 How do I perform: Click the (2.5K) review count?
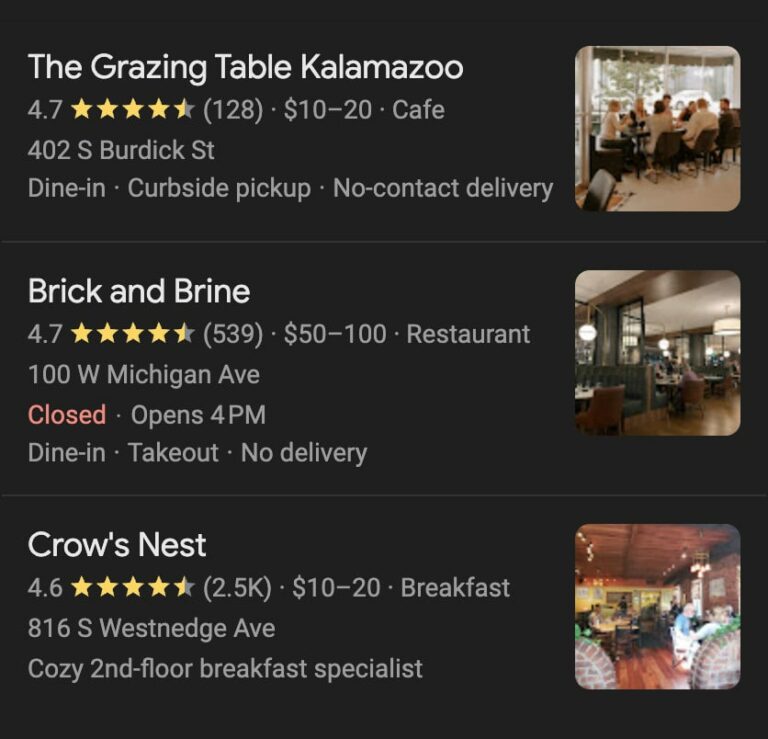click(x=237, y=588)
